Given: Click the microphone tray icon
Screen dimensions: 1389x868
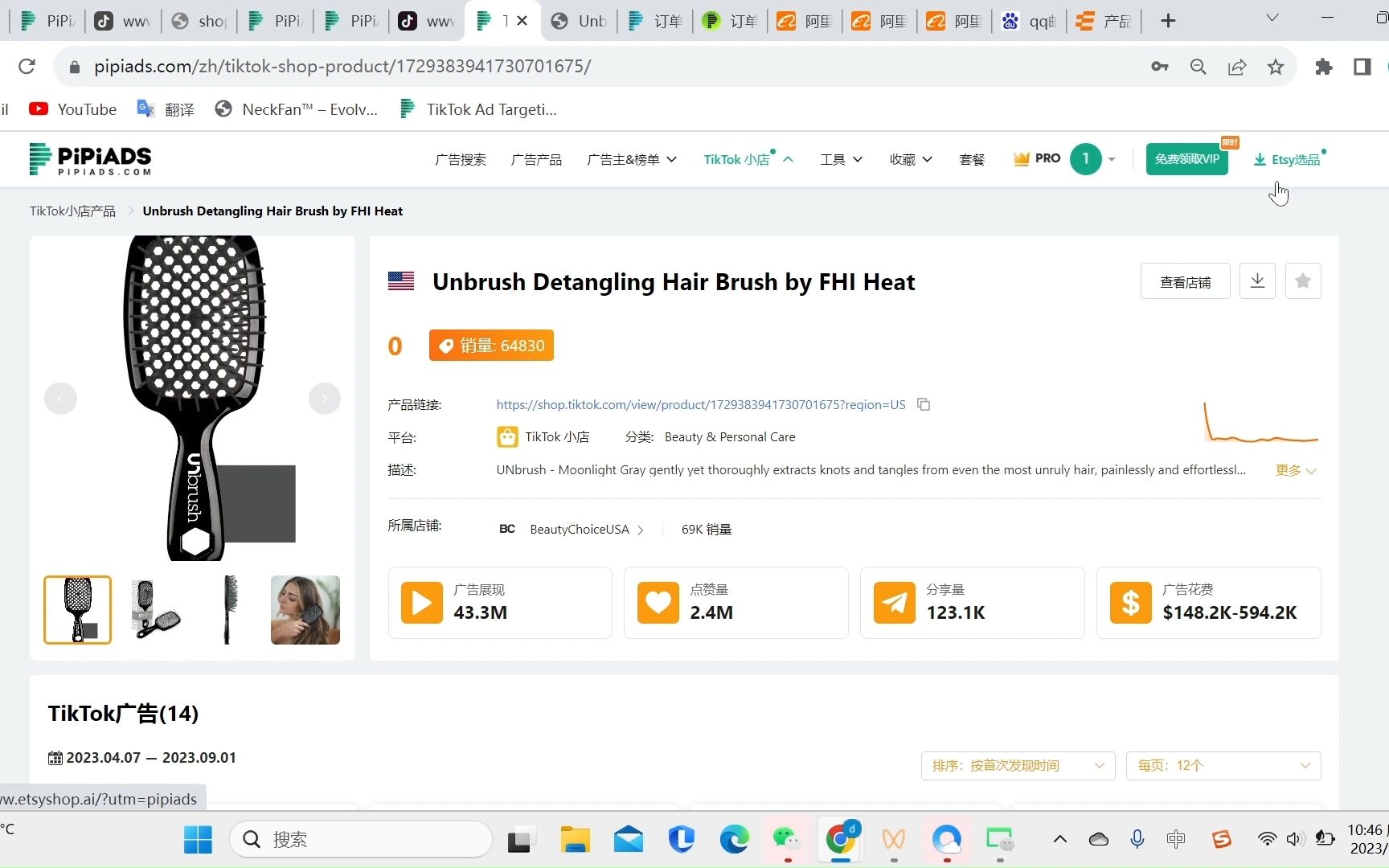Looking at the screenshot, I should (x=1137, y=840).
